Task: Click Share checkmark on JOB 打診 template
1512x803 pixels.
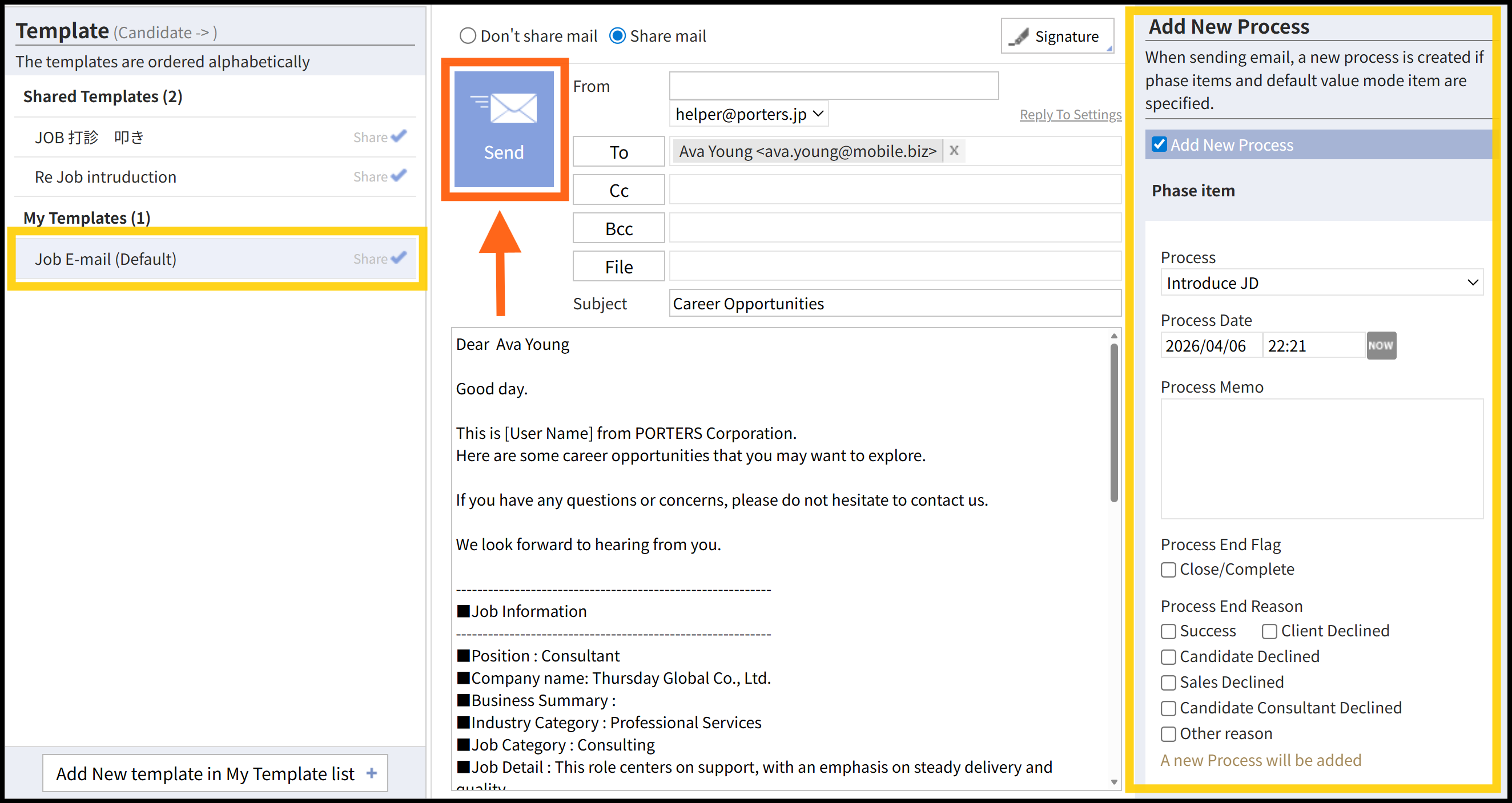Action: tap(399, 136)
